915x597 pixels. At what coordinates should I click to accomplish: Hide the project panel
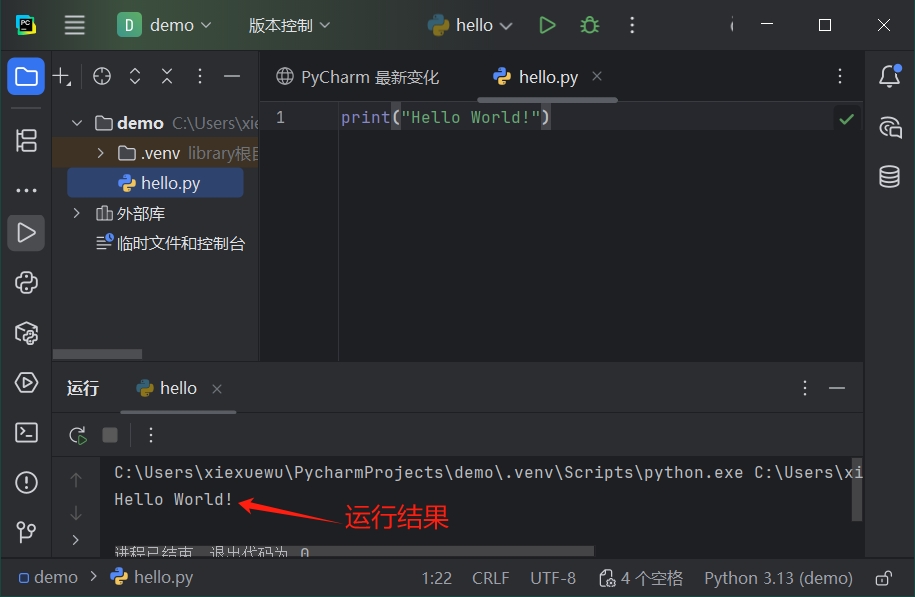click(232, 76)
